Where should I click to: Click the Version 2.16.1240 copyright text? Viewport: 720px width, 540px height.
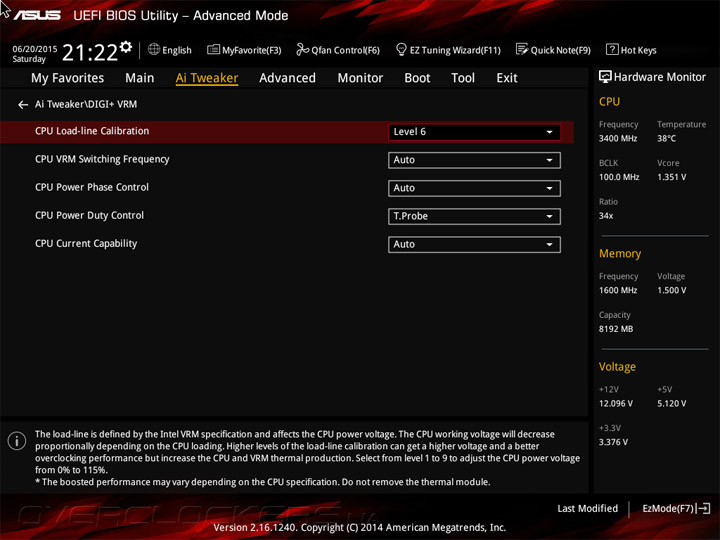point(360,527)
